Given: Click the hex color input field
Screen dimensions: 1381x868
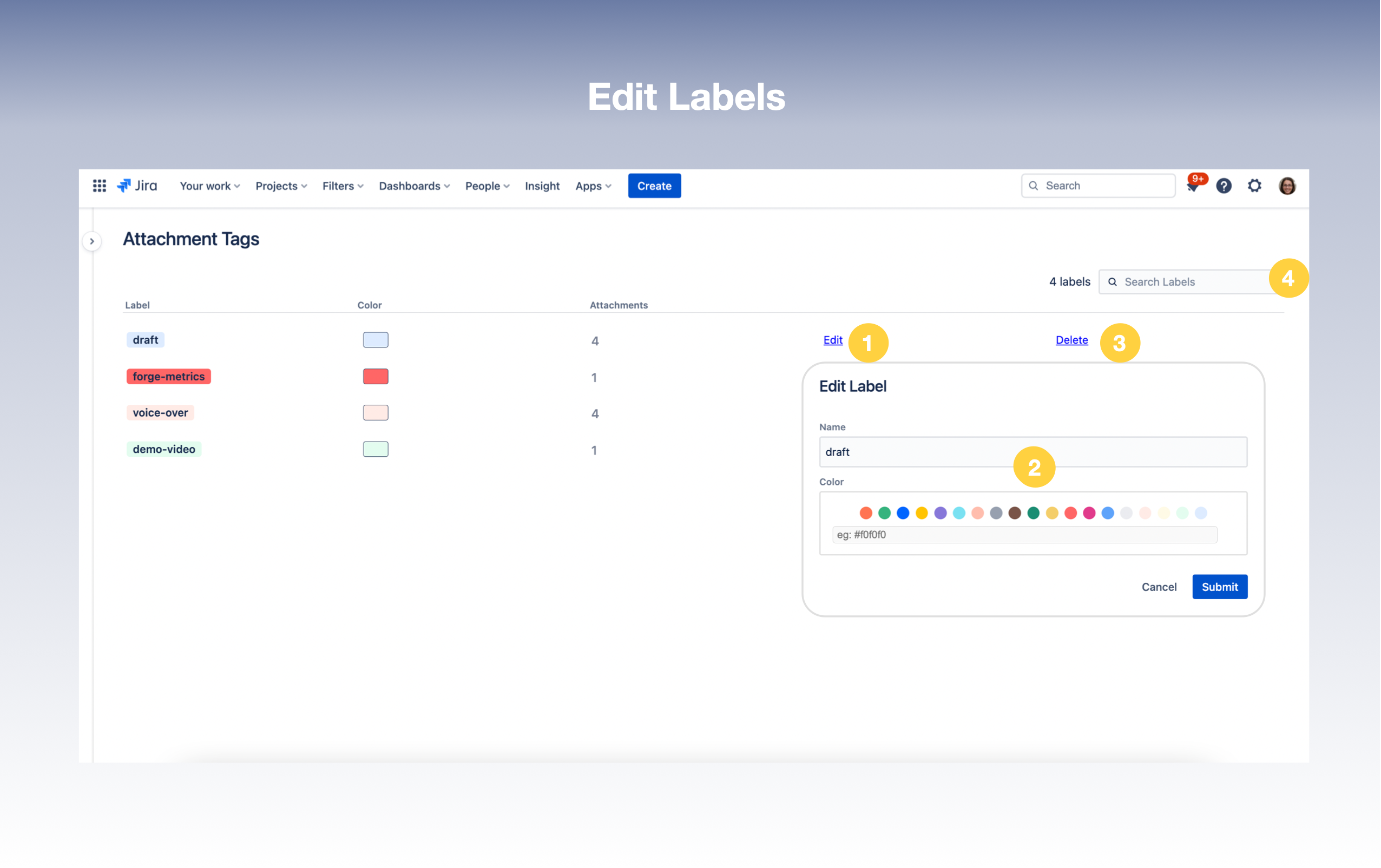Looking at the screenshot, I should 1024,535.
